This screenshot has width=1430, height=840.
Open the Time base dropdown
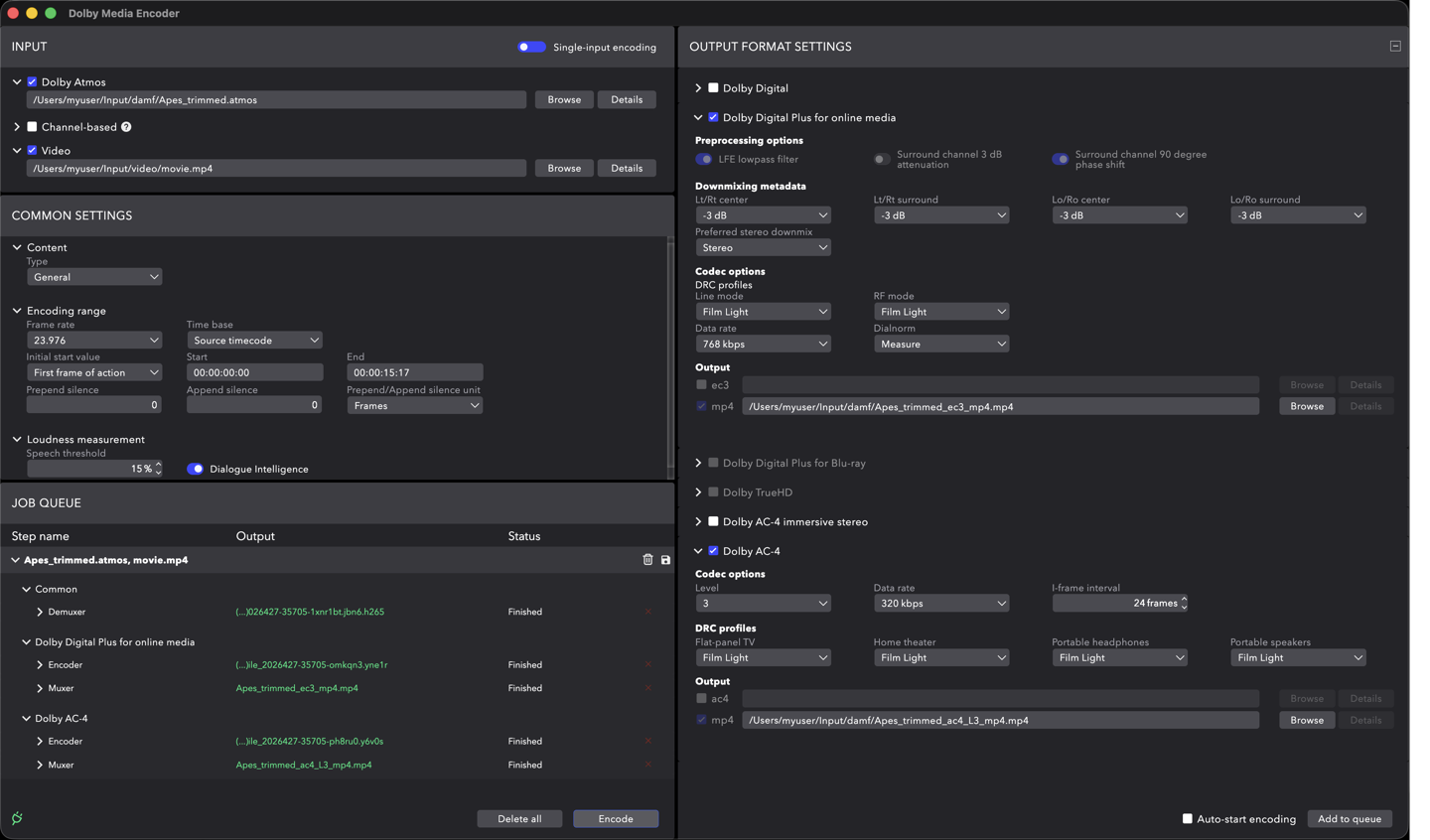coord(254,340)
